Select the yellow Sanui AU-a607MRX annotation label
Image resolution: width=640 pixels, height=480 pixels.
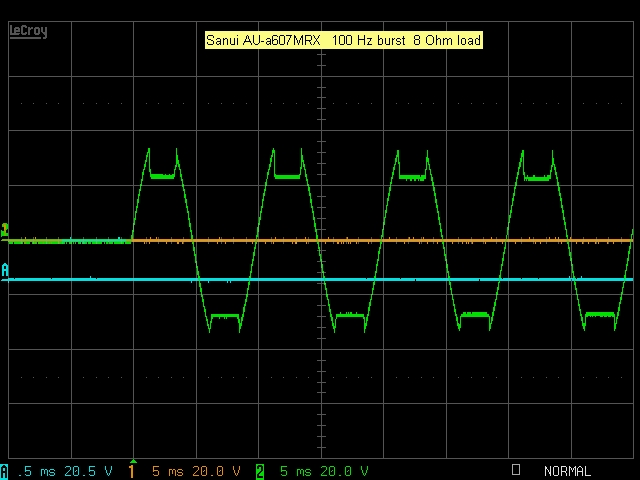coord(344,40)
